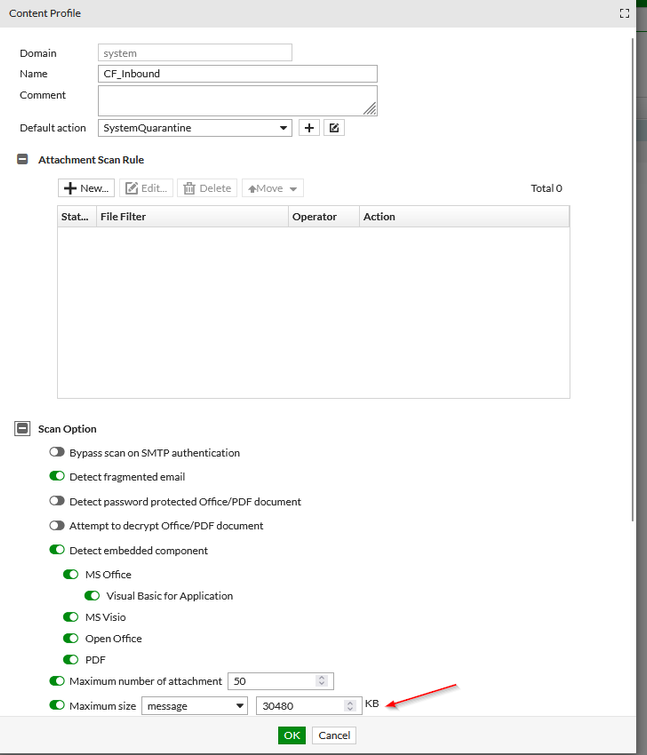Confirm with the OK button
The height and width of the screenshot is (755, 647).
tap(292, 735)
